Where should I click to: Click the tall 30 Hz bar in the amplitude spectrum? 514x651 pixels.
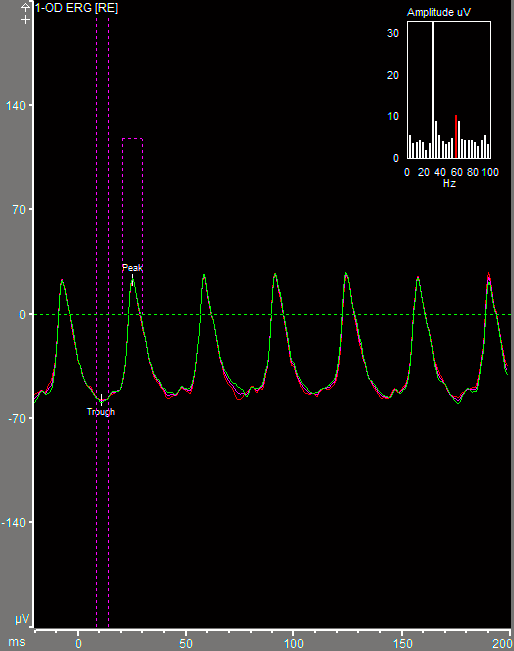(x=433, y=90)
